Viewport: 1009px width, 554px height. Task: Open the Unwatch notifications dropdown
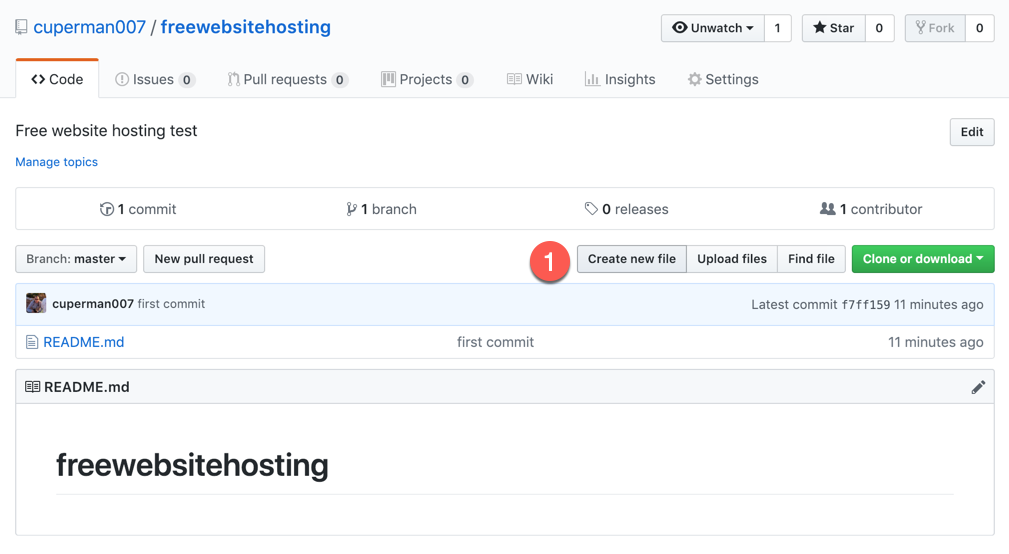(x=712, y=28)
